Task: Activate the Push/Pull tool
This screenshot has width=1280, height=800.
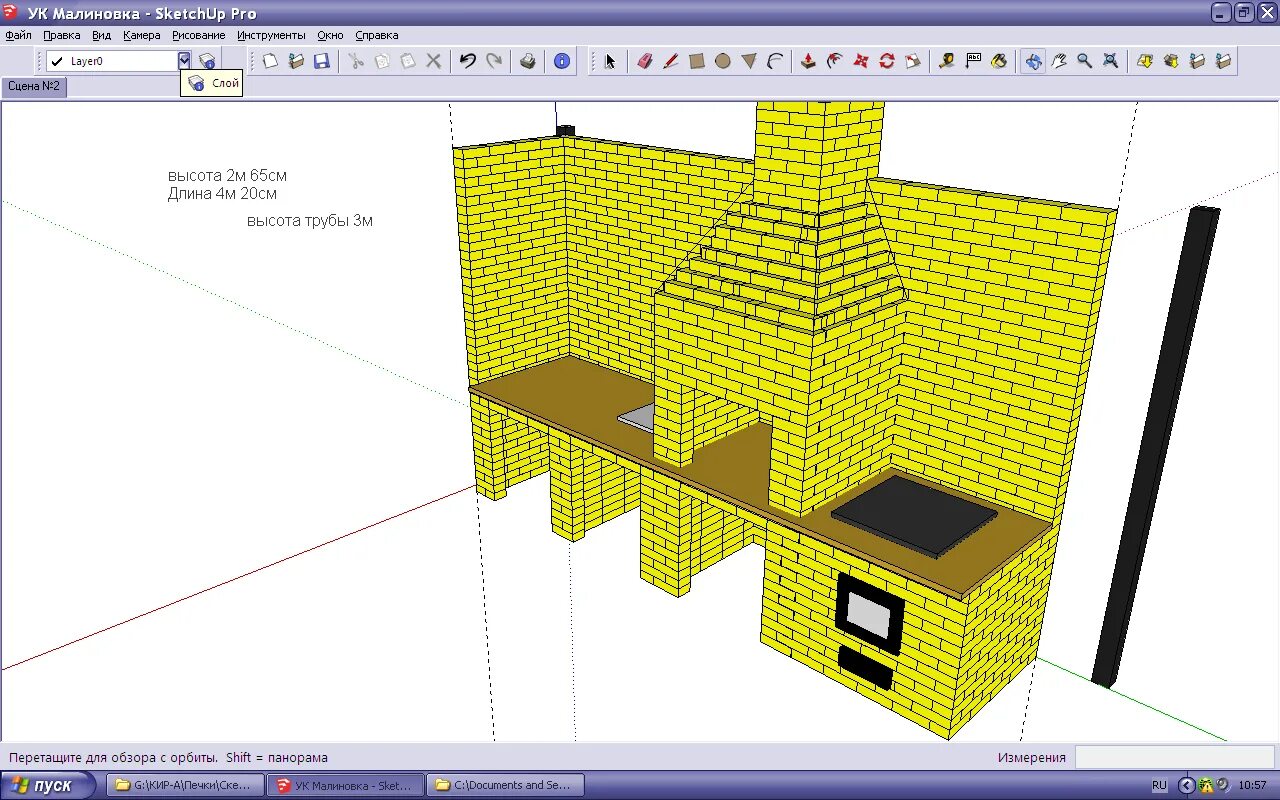Action: pos(806,61)
